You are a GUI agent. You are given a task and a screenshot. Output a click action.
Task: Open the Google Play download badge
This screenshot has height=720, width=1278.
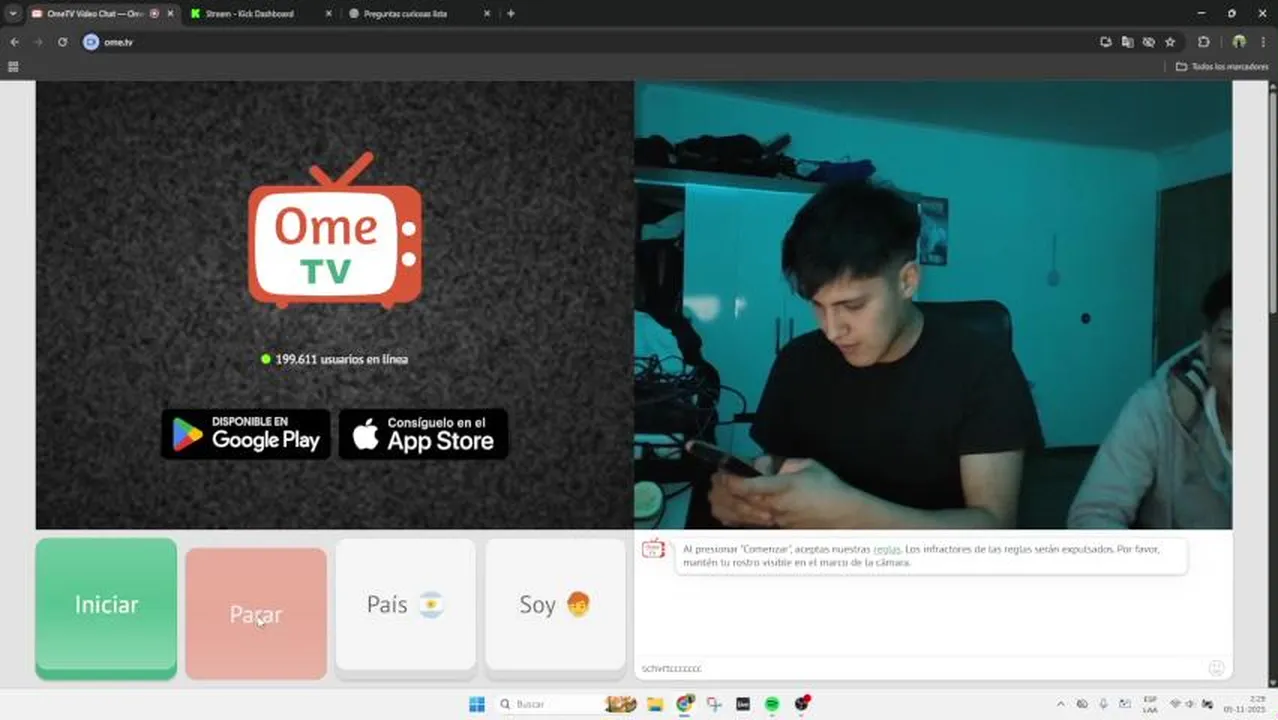246,434
